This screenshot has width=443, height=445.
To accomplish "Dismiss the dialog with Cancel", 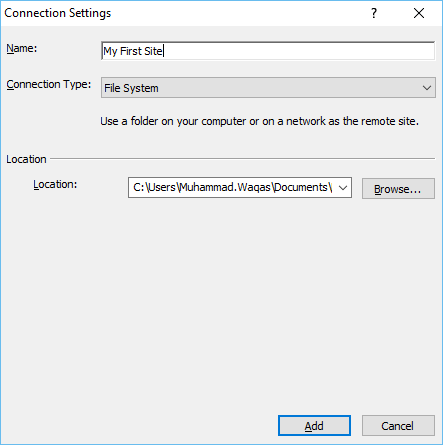I will [x=398, y=426].
